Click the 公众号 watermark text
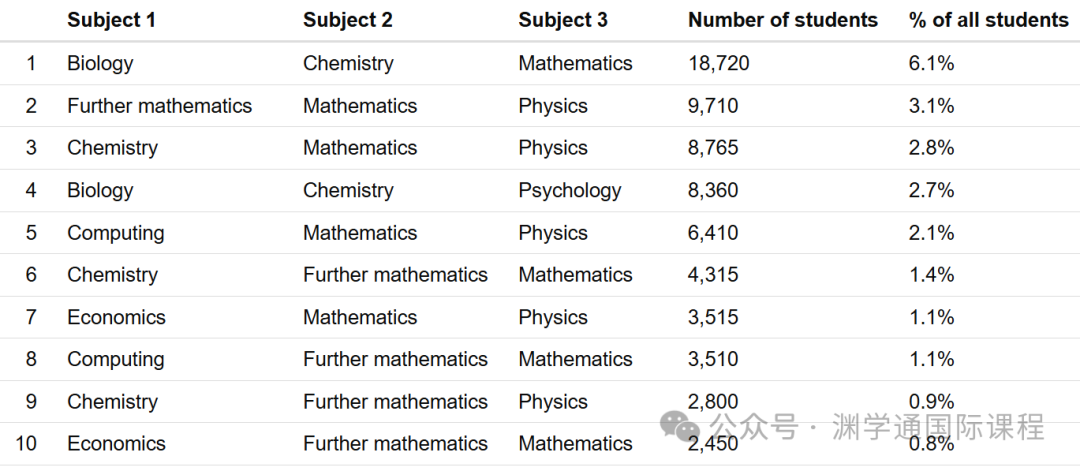Screen dimensions: 1080x471 tap(755, 426)
